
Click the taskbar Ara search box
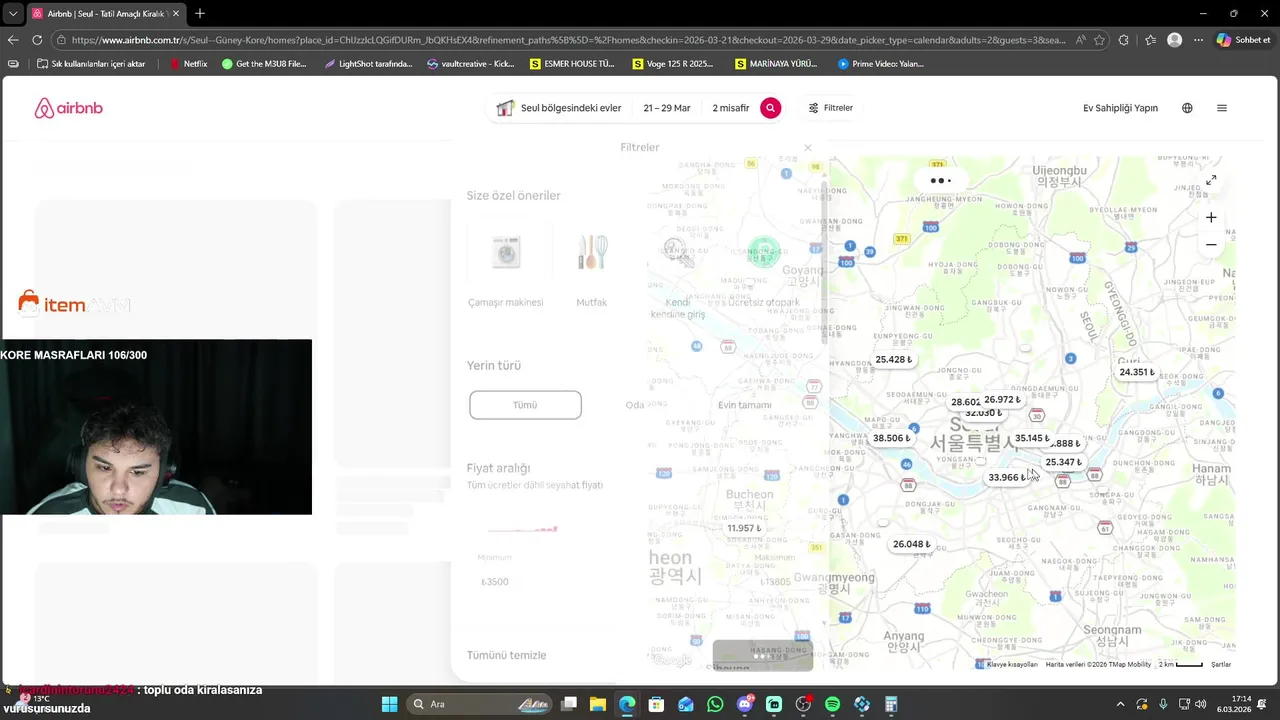click(477, 704)
